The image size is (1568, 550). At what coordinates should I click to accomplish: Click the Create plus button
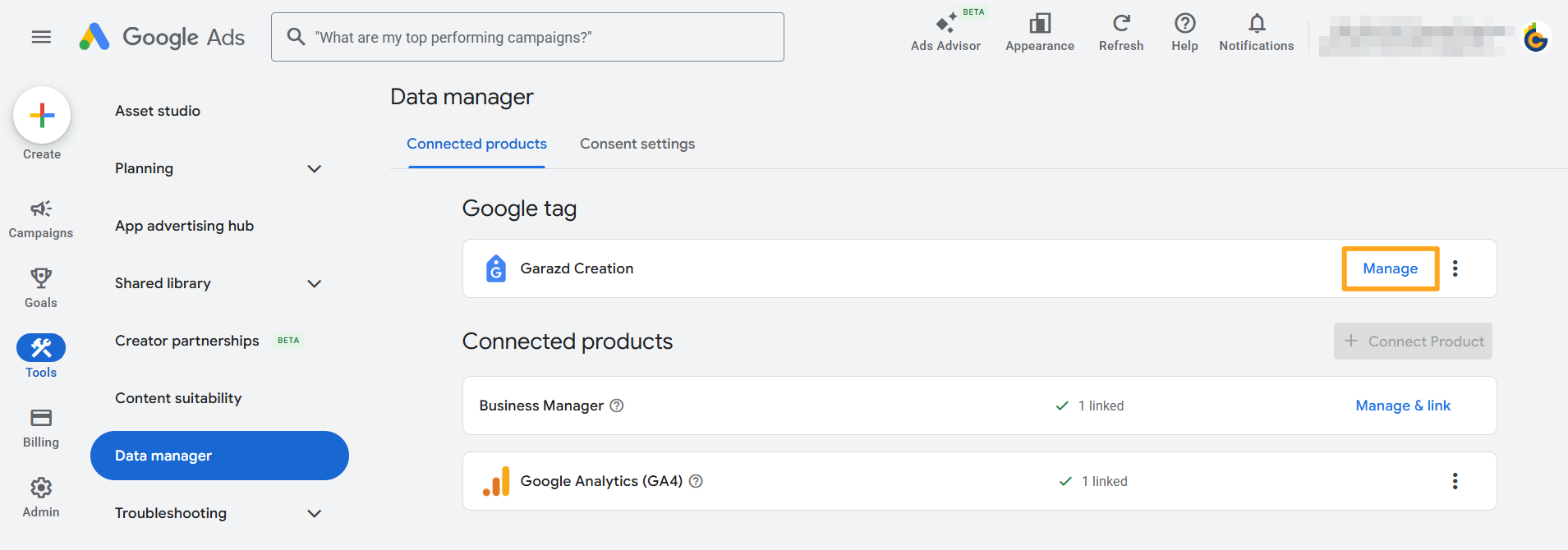[42, 115]
